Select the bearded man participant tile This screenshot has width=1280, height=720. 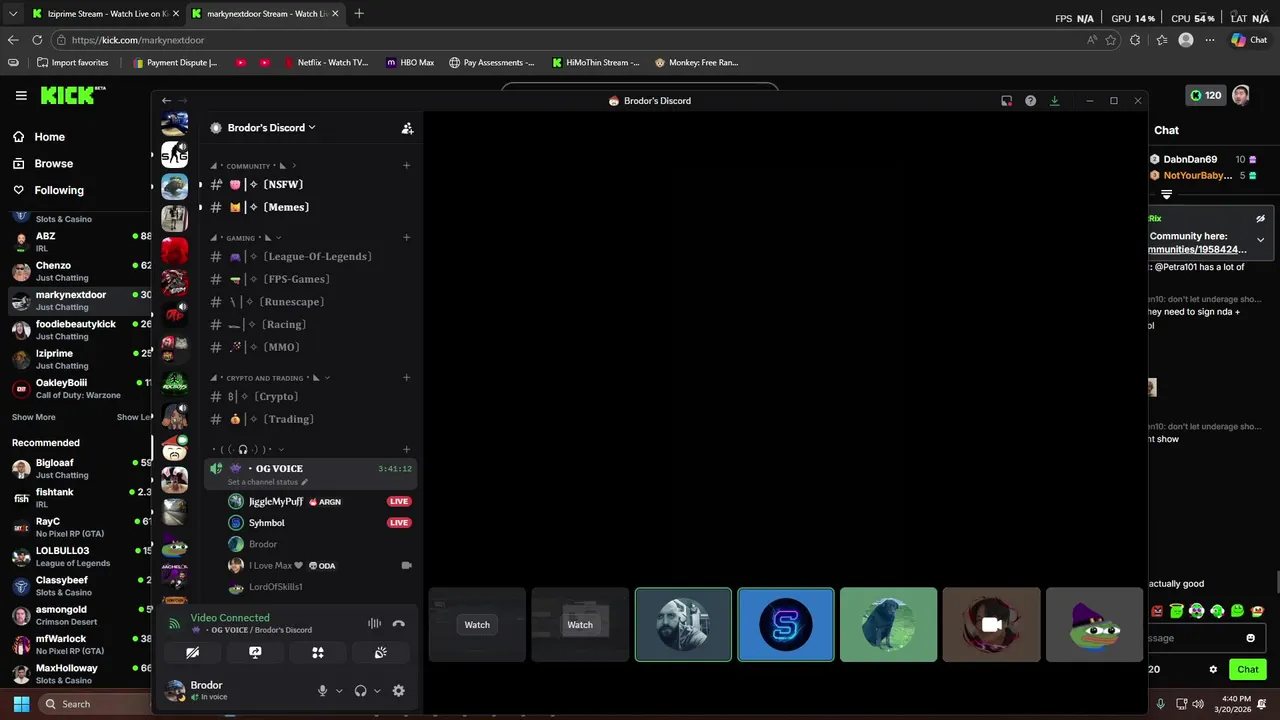683,624
